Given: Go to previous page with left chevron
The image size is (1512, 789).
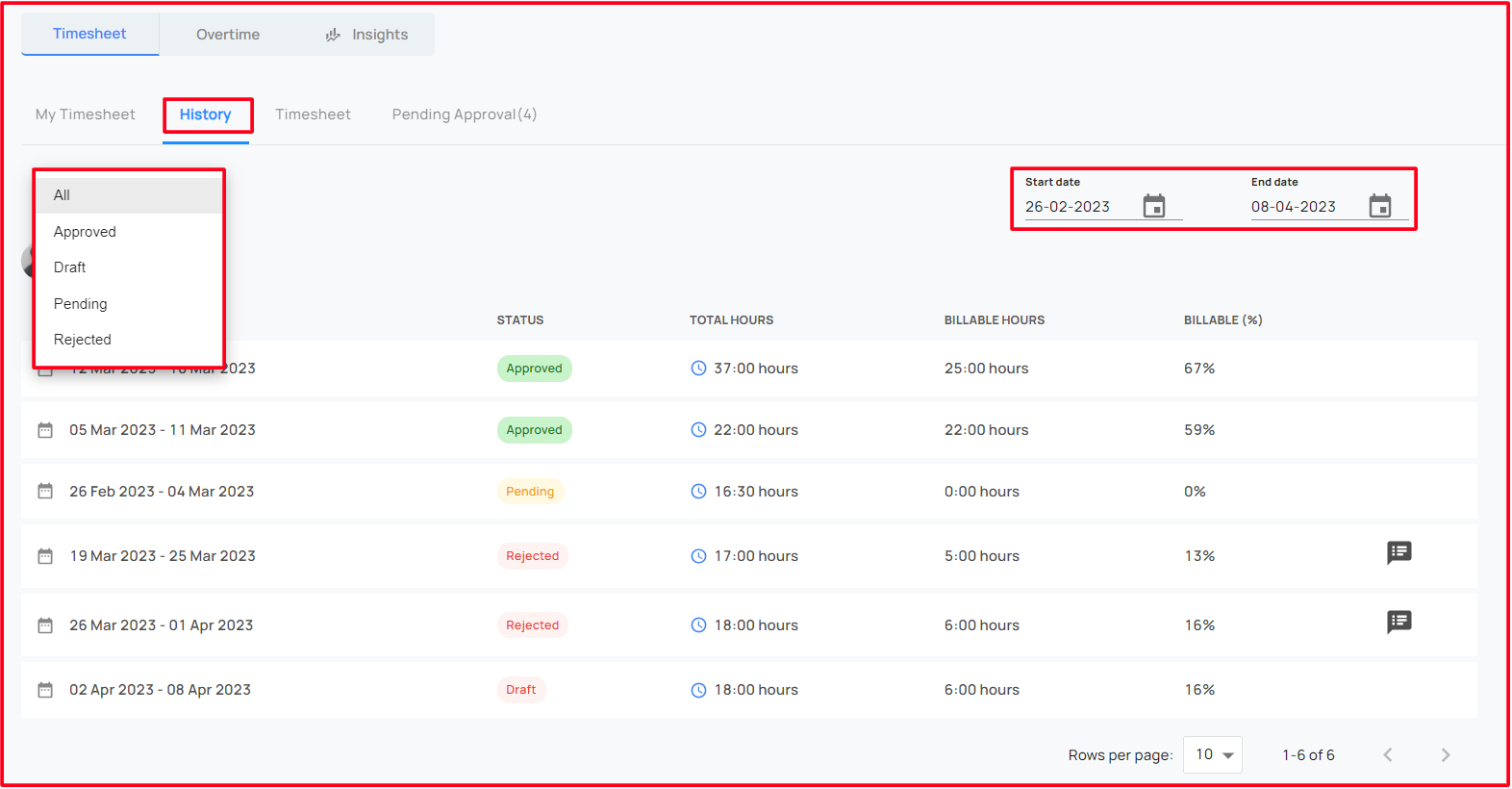Looking at the screenshot, I should click(x=1388, y=755).
